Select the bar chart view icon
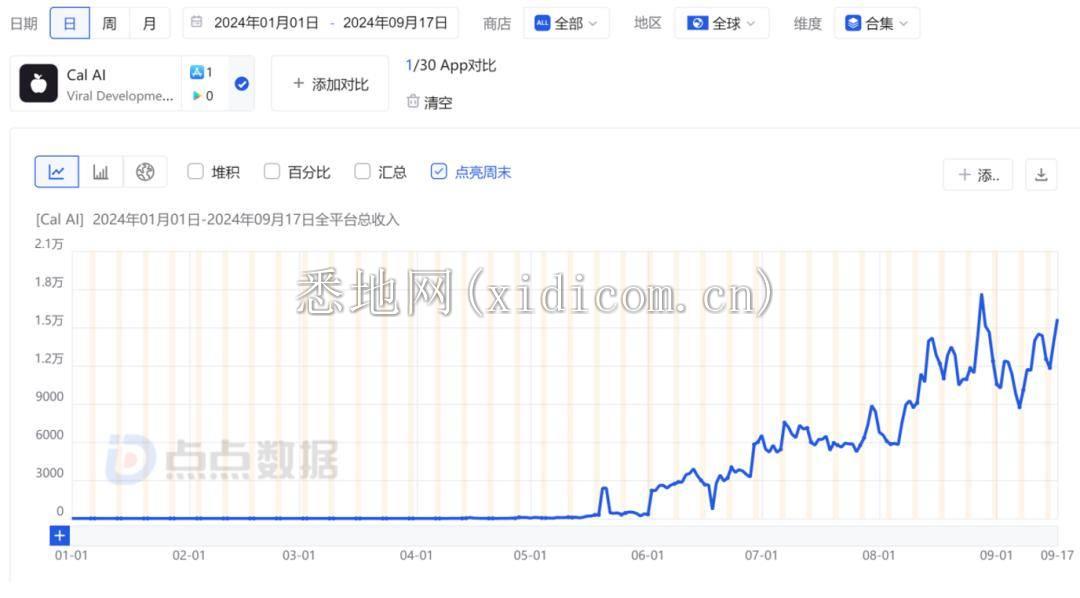The image size is (1080, 598). tap(101, 172)
